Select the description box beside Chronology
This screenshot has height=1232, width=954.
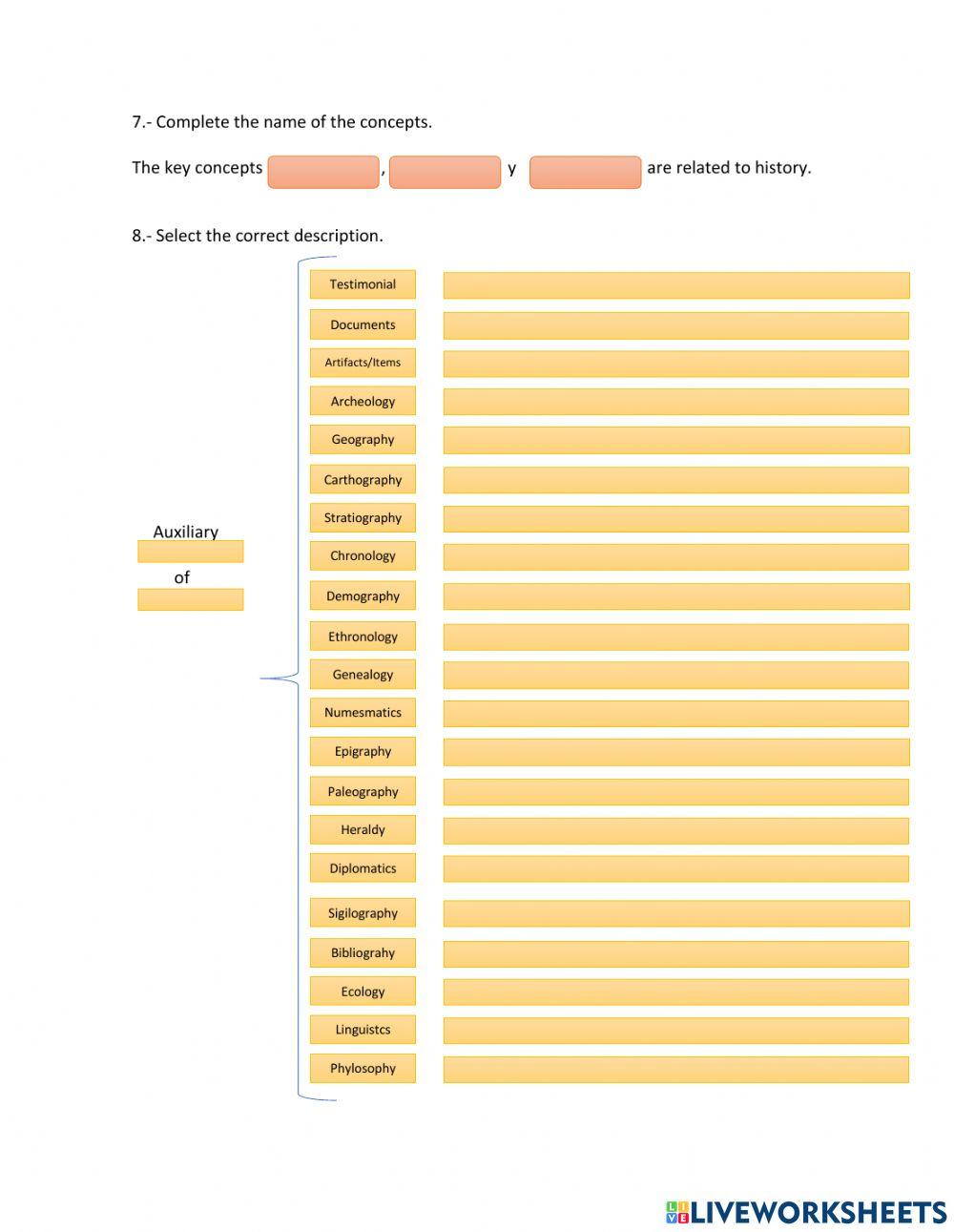pos(675,556)
